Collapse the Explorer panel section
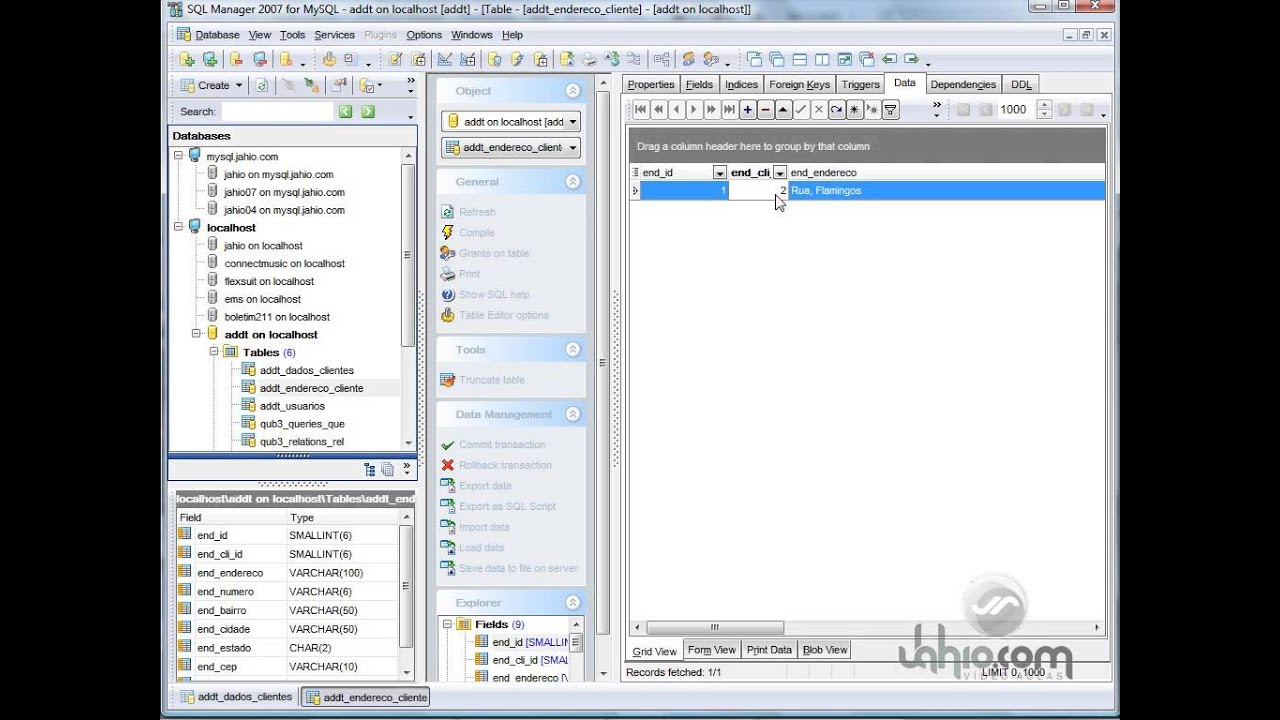This screenshot has height=720, width=1280. coord(573,603)
